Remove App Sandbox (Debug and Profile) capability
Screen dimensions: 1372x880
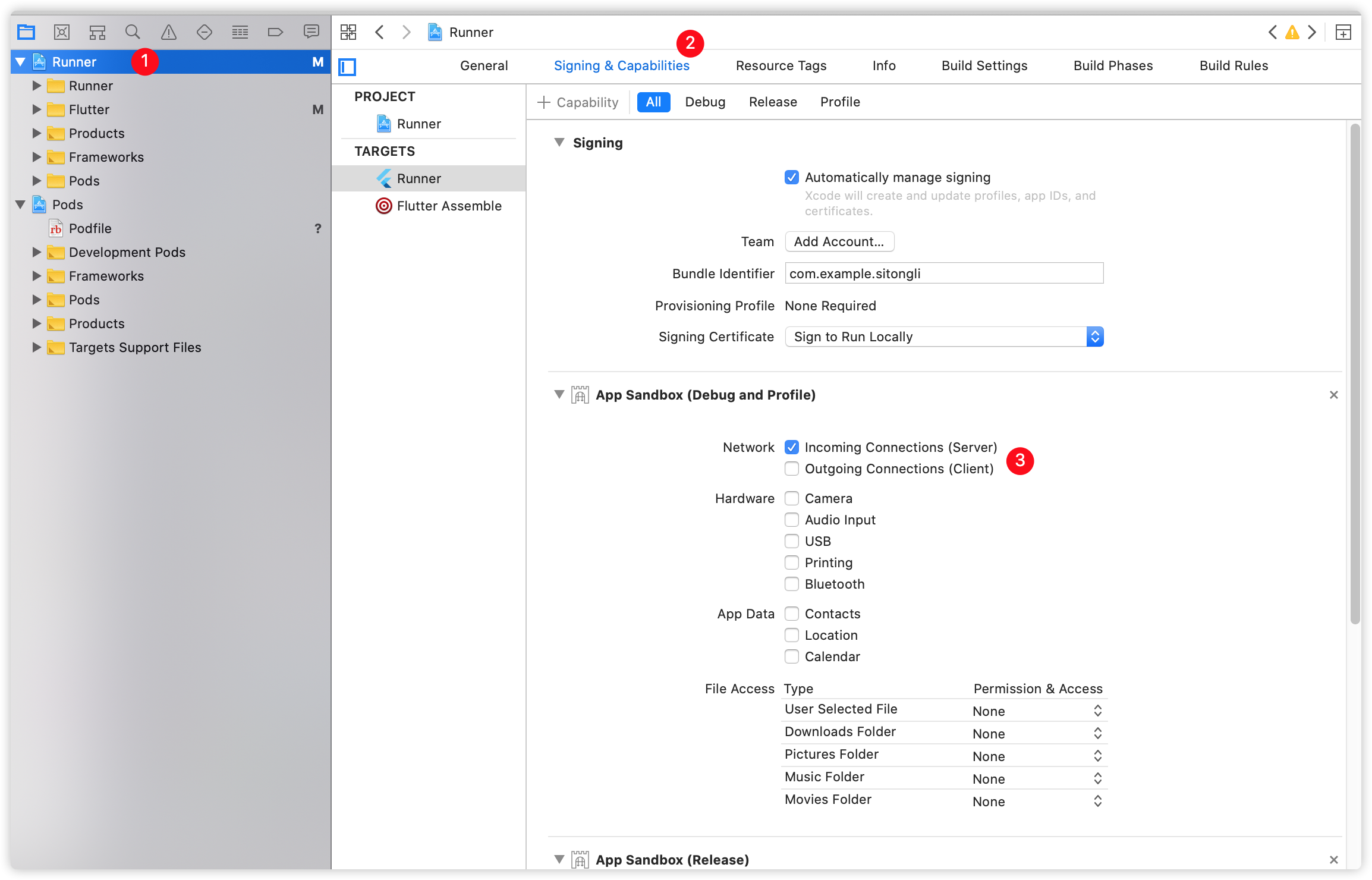1334,395
